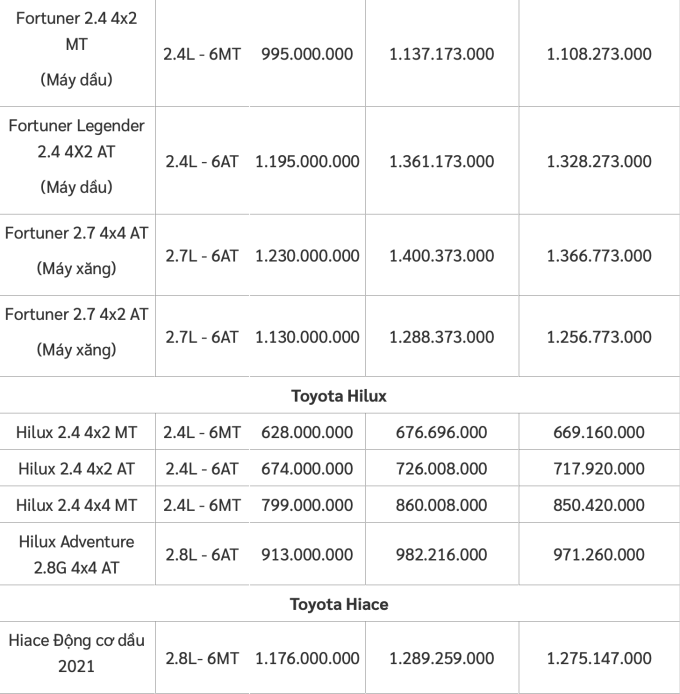Select the Hilux 2.4 4x2 AT row name
The width and height of the screenshot is (680, 694).
tap(77, 469)
